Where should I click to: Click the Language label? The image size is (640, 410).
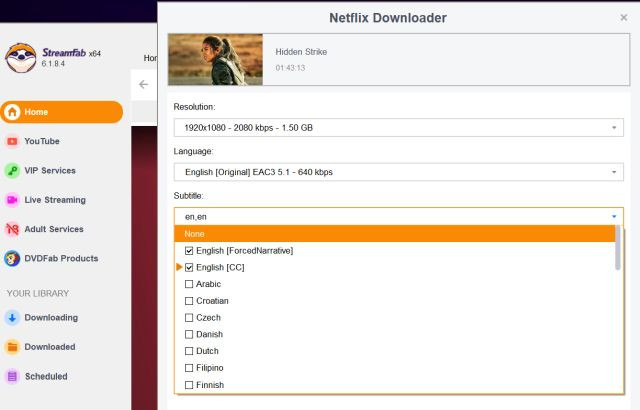tap(193, 151)
